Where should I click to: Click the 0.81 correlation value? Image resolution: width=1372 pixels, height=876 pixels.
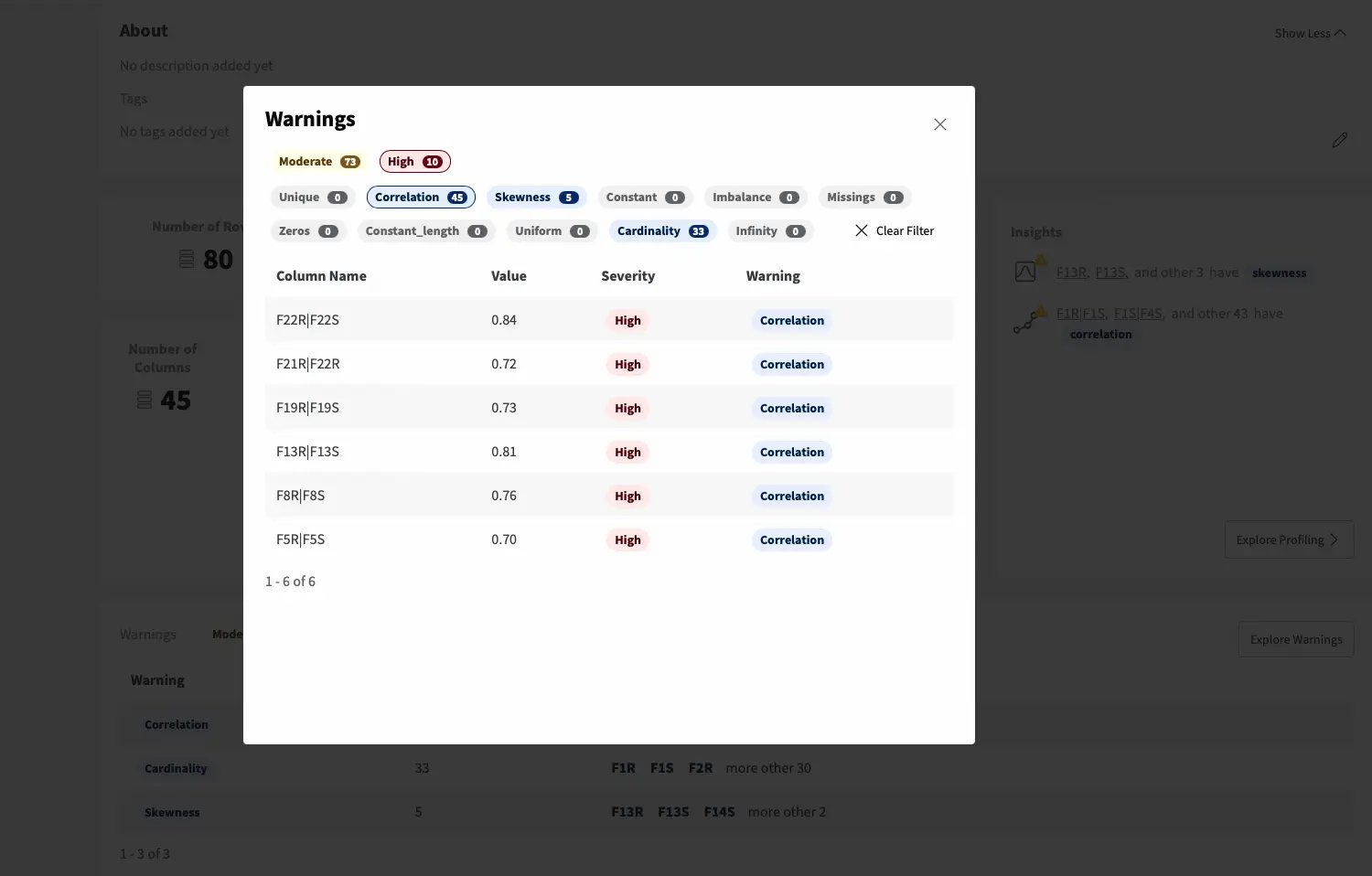coord(504,452)
